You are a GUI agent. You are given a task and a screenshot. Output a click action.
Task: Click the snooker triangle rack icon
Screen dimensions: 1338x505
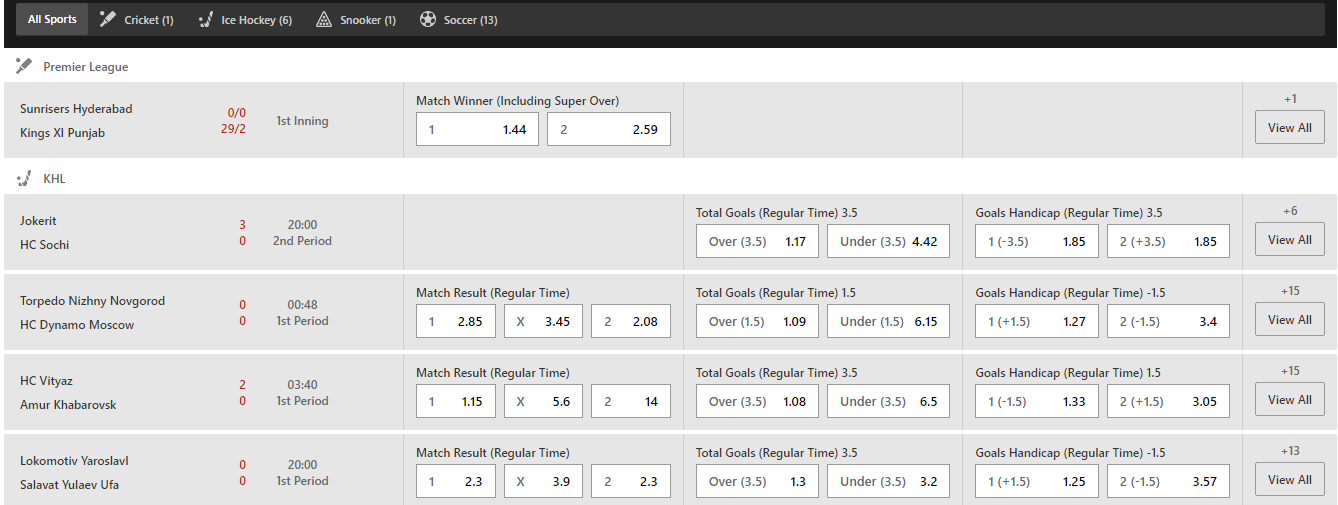(x=323, y=19)
